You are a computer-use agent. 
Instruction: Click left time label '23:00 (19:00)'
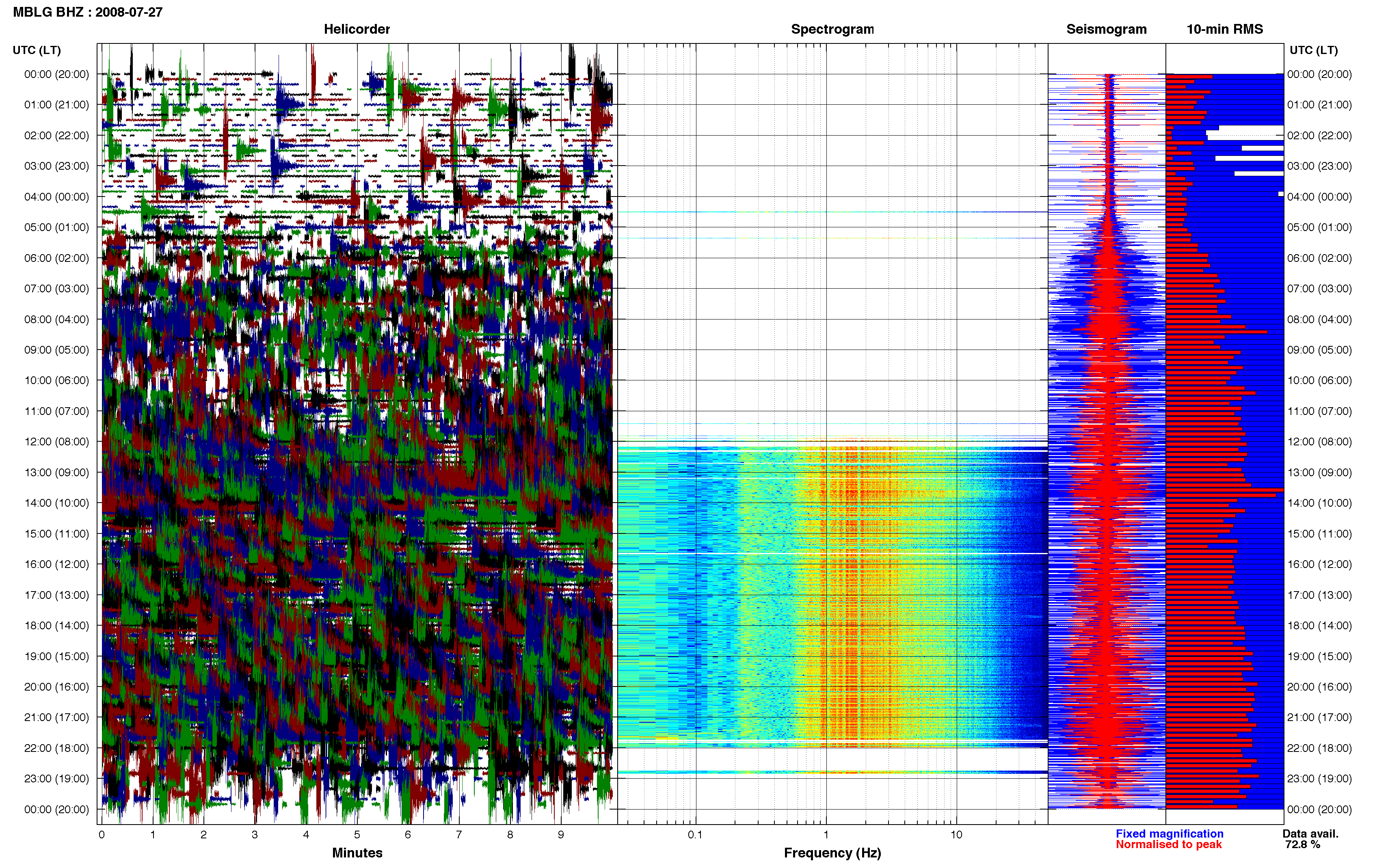point(57,778)
